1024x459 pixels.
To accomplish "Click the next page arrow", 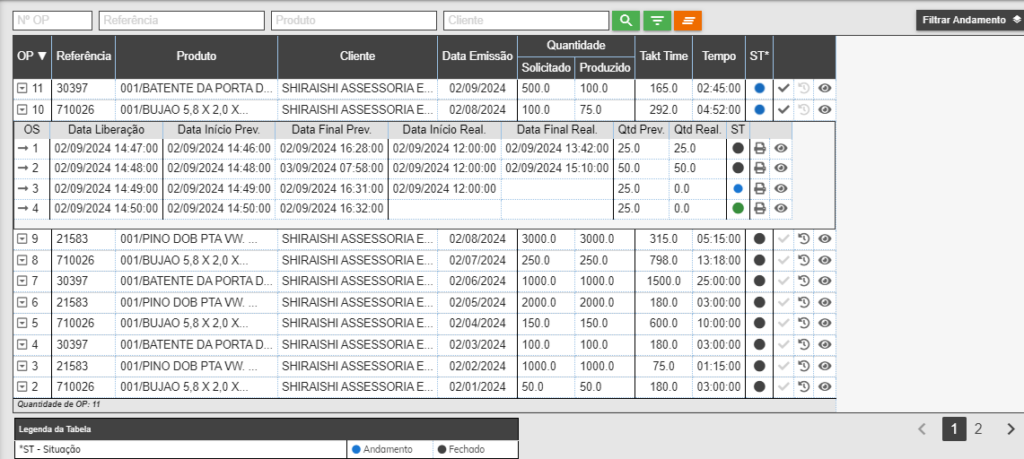I will [1010, 429].
